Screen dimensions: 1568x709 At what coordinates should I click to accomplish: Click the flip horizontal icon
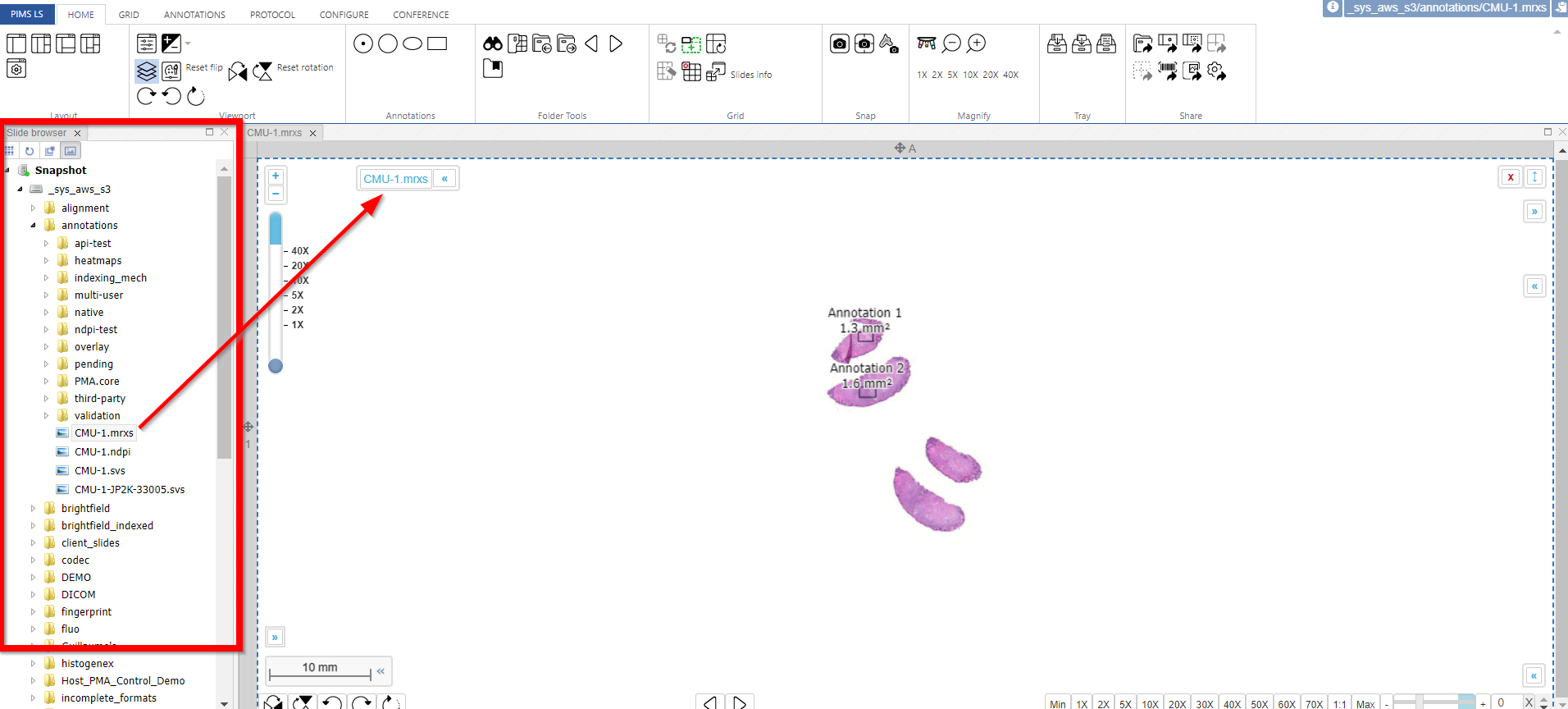click(238, 71)
